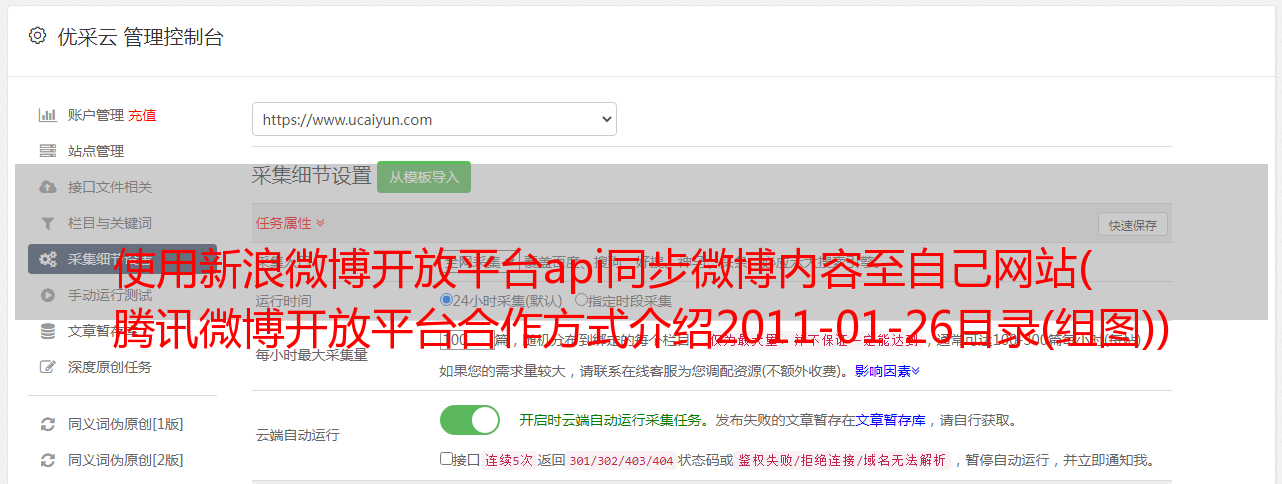This screenshot has height=484, width=1282.
Task: Click the gear icon beside 优采云 管理控制台
Action: click(37, 37)
